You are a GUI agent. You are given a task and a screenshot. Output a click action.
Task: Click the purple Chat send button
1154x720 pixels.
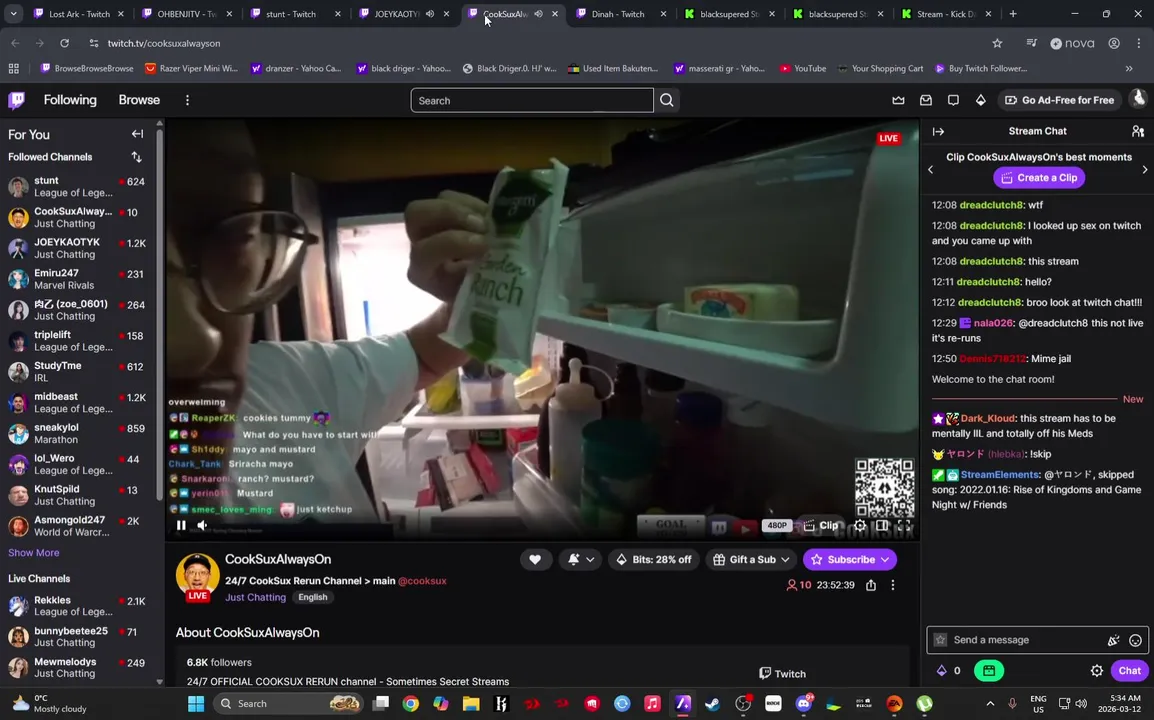[1129, 671]
